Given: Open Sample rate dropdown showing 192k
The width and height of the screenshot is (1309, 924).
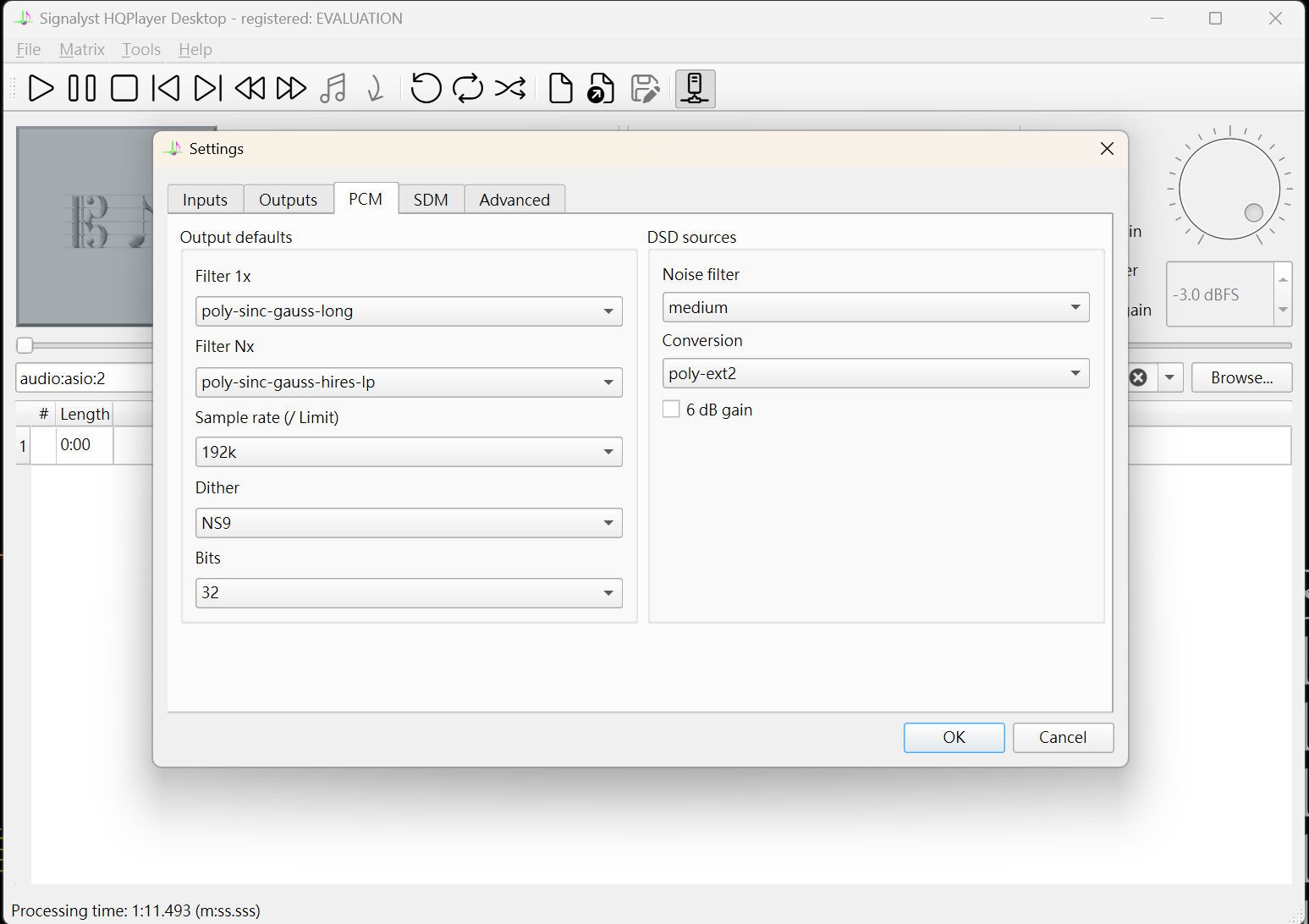Looking at the screenshot, I should click(409, 452).
